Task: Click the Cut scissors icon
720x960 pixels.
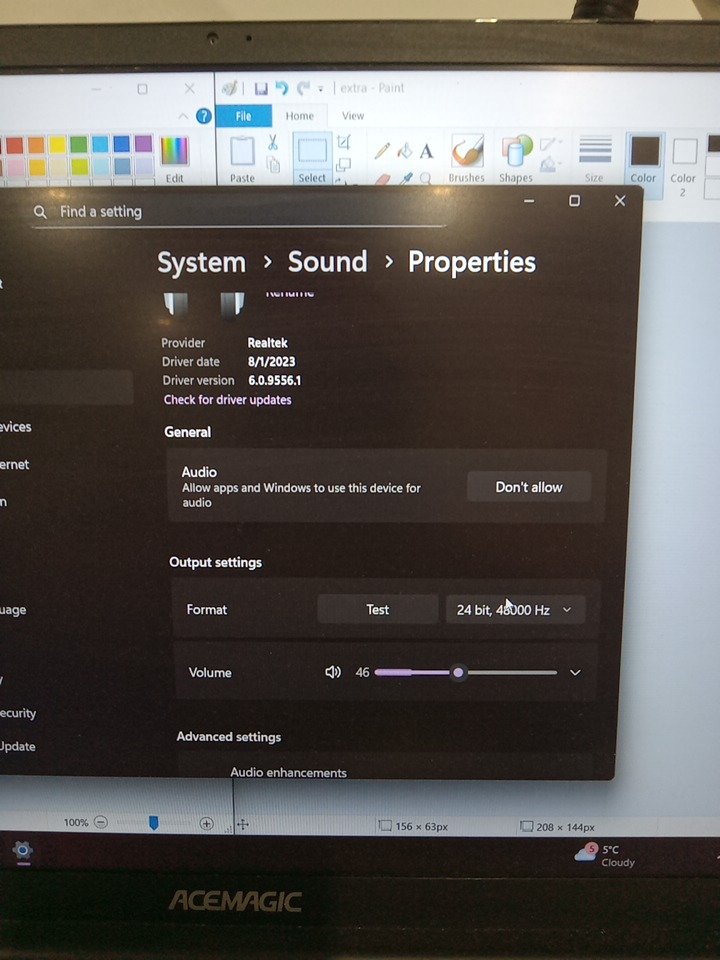Action: [272, 143]
